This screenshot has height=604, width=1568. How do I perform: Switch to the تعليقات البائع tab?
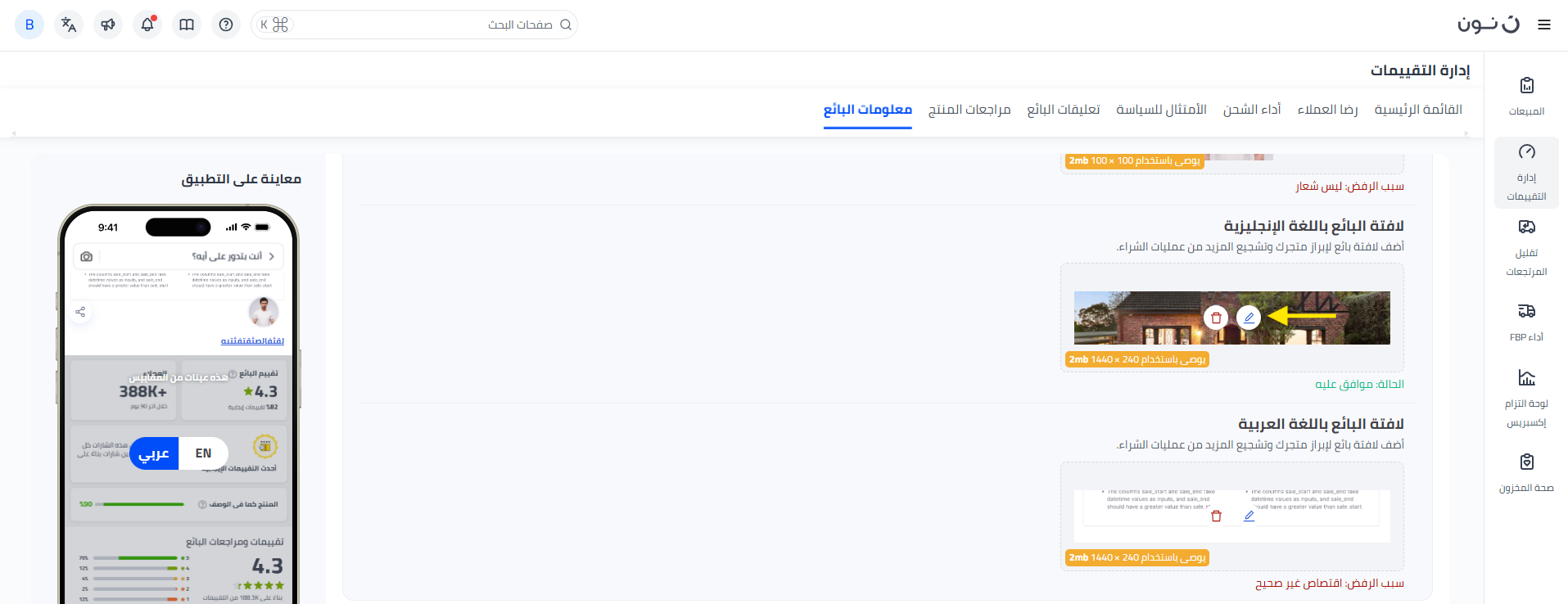point(1064,110)
